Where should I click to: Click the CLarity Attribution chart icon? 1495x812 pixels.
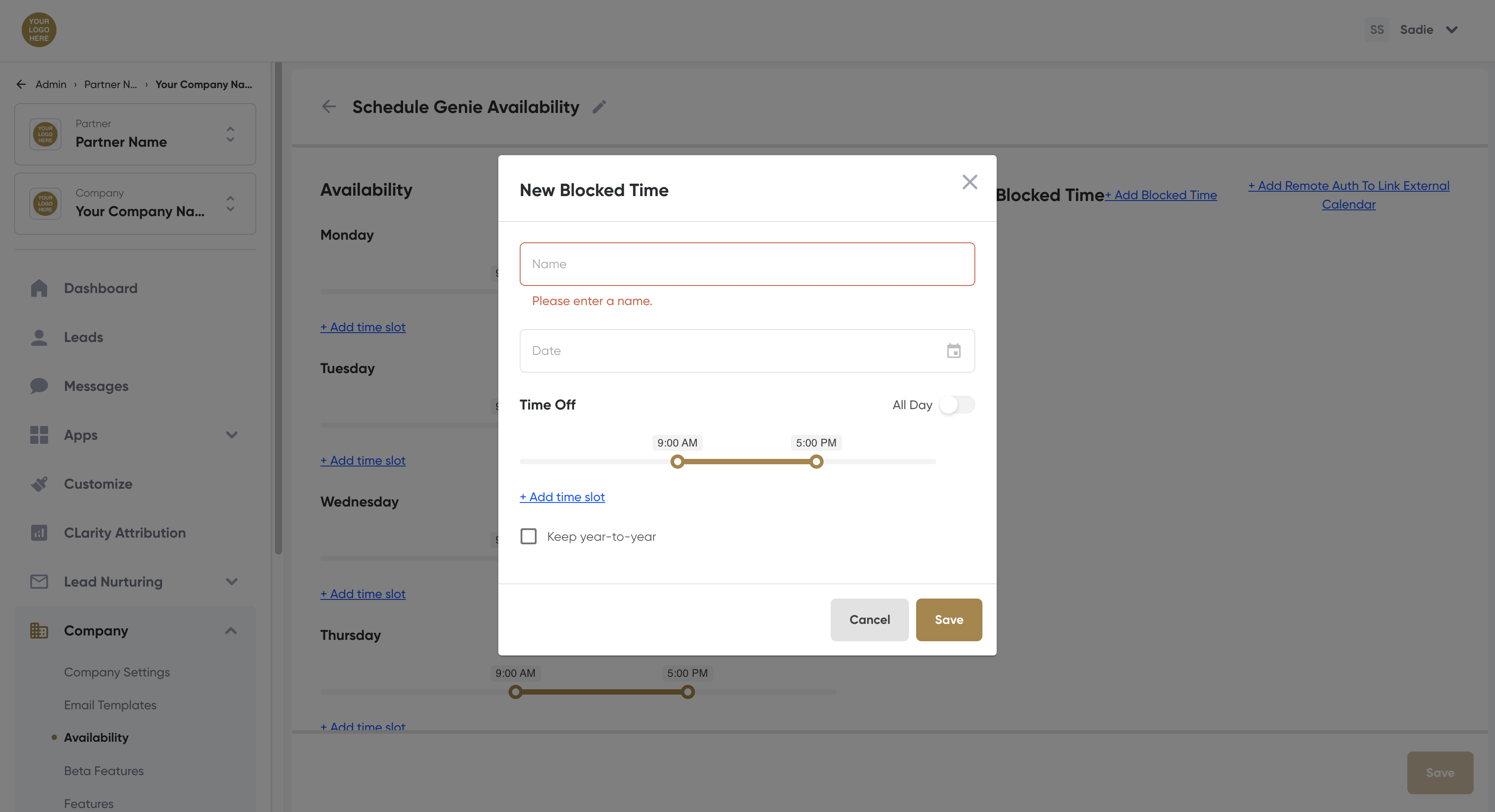[x=39, y=532]
